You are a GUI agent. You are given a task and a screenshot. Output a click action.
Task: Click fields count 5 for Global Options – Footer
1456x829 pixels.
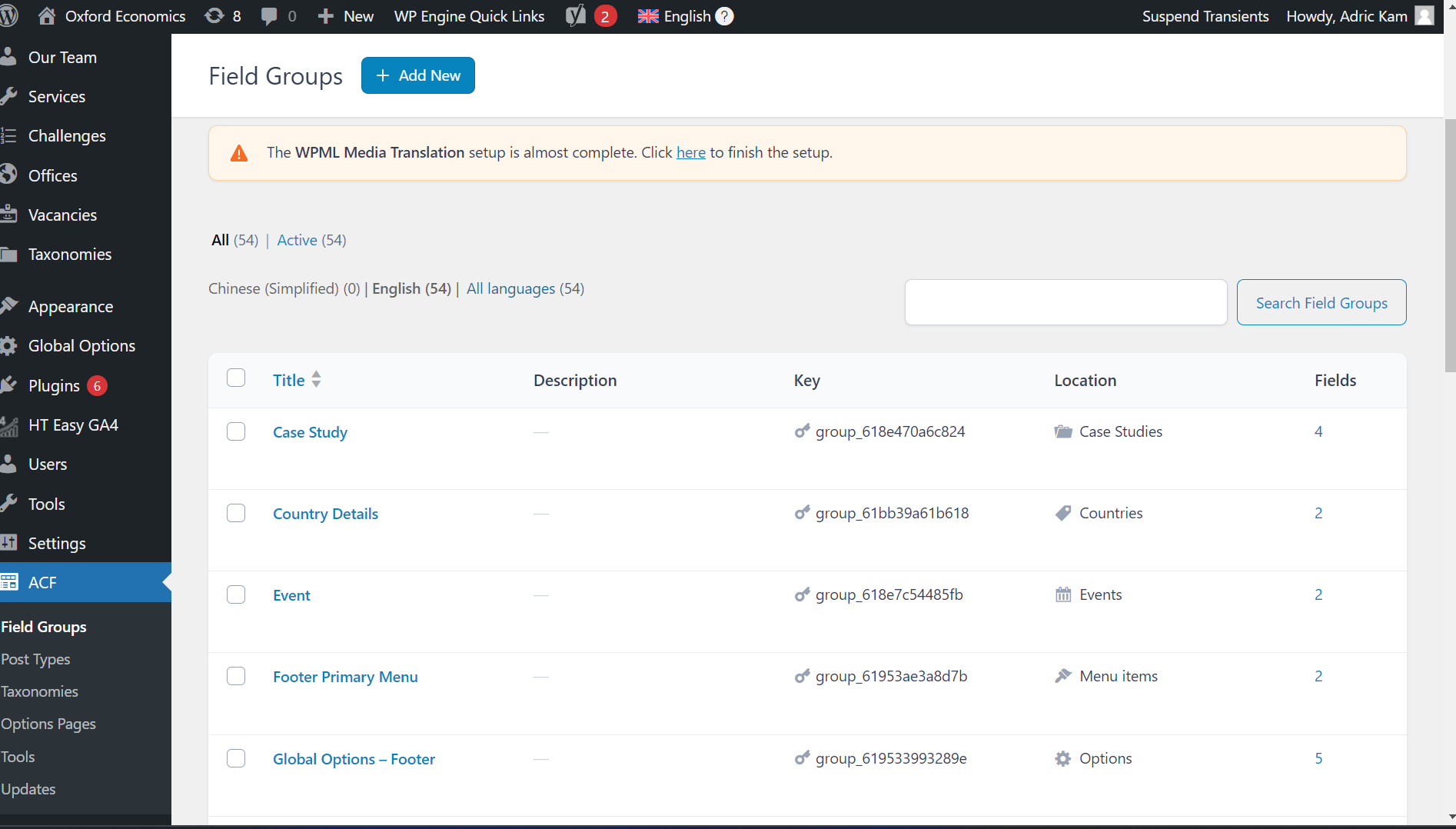point(1318,758)
